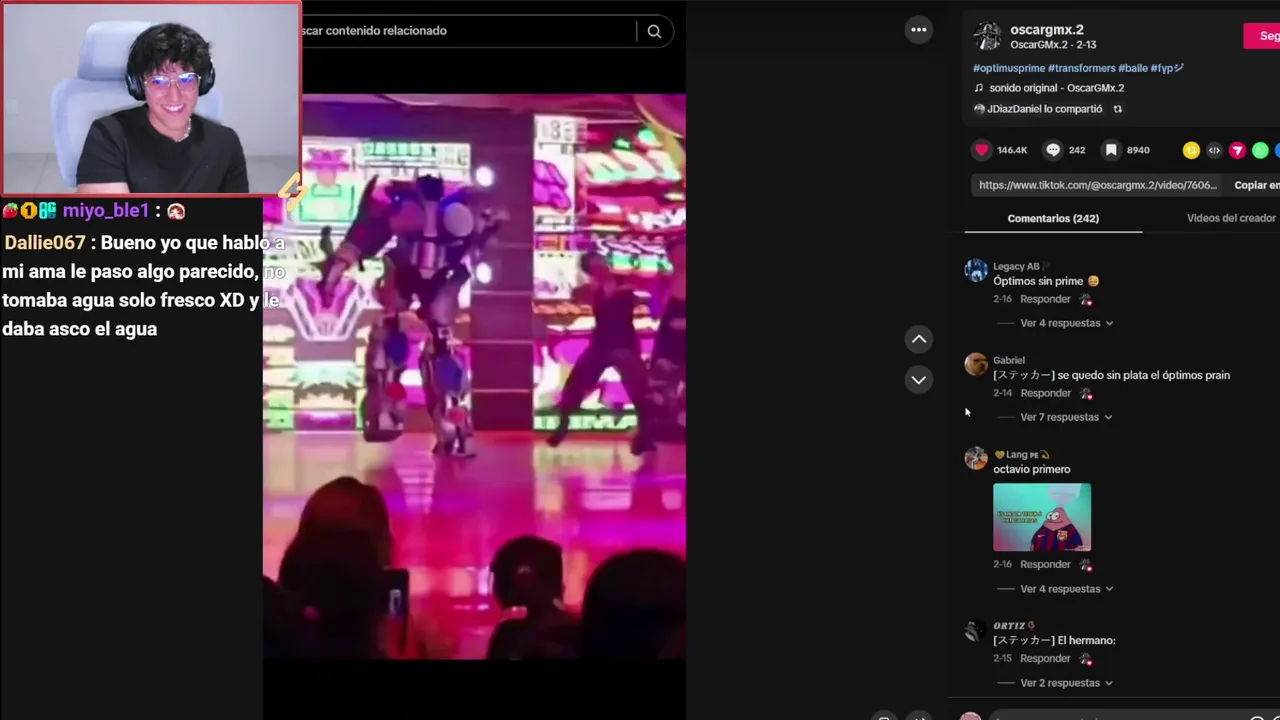Like the video with the heart icon

(982, 150)
